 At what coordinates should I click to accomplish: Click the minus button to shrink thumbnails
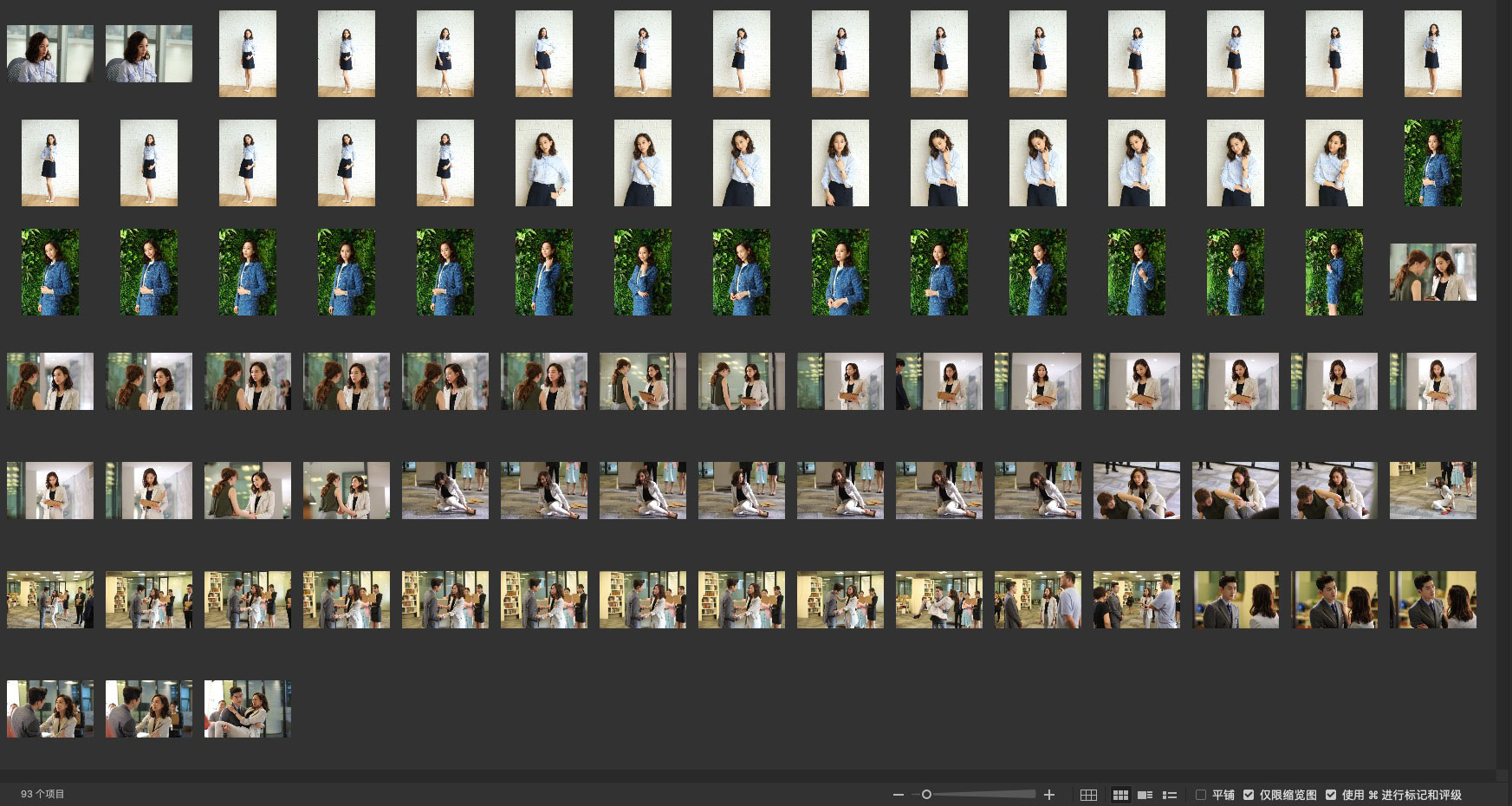click(898, 795)
